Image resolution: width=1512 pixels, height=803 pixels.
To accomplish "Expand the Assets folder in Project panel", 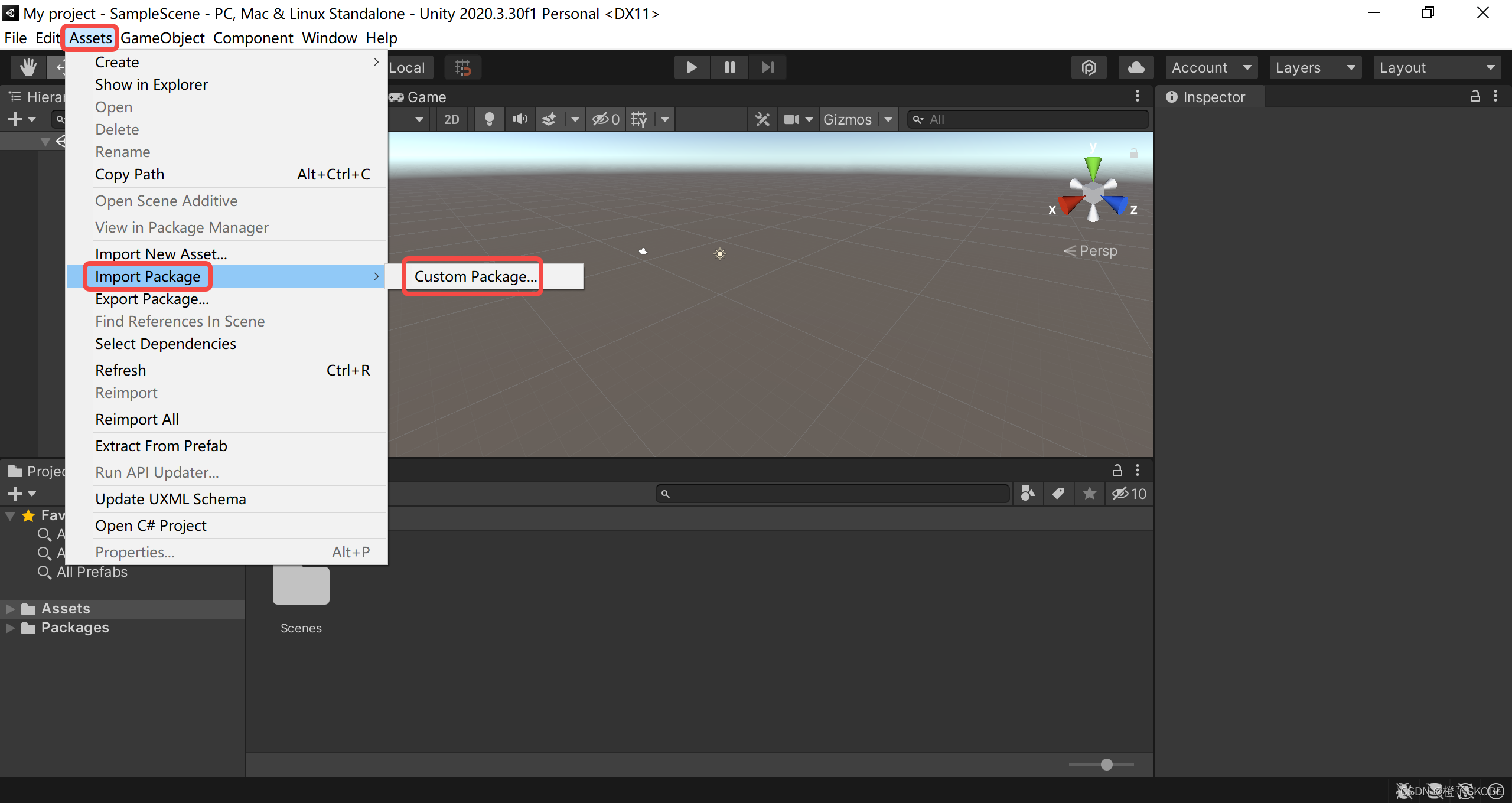I will point(9,608).
